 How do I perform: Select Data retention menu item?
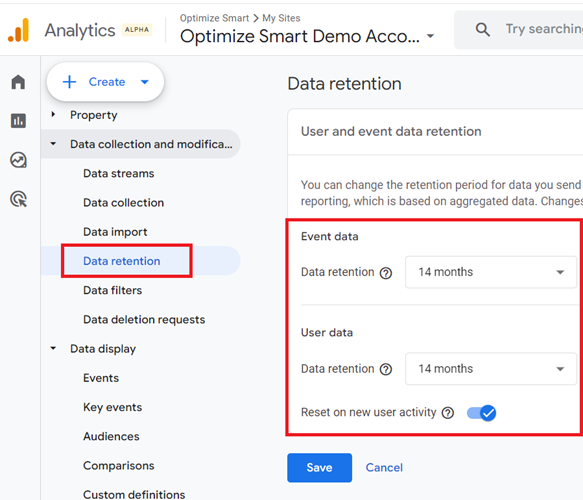[x=122, y=261]
